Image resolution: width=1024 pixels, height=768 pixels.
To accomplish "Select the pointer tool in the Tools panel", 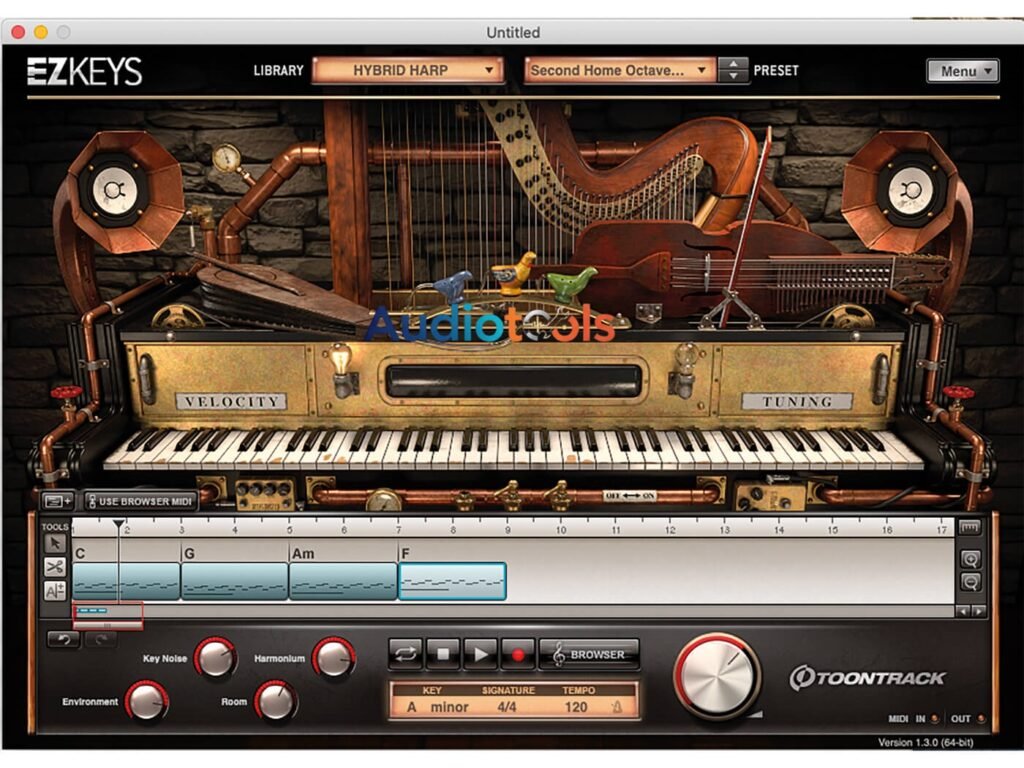I will coord(56,544).
